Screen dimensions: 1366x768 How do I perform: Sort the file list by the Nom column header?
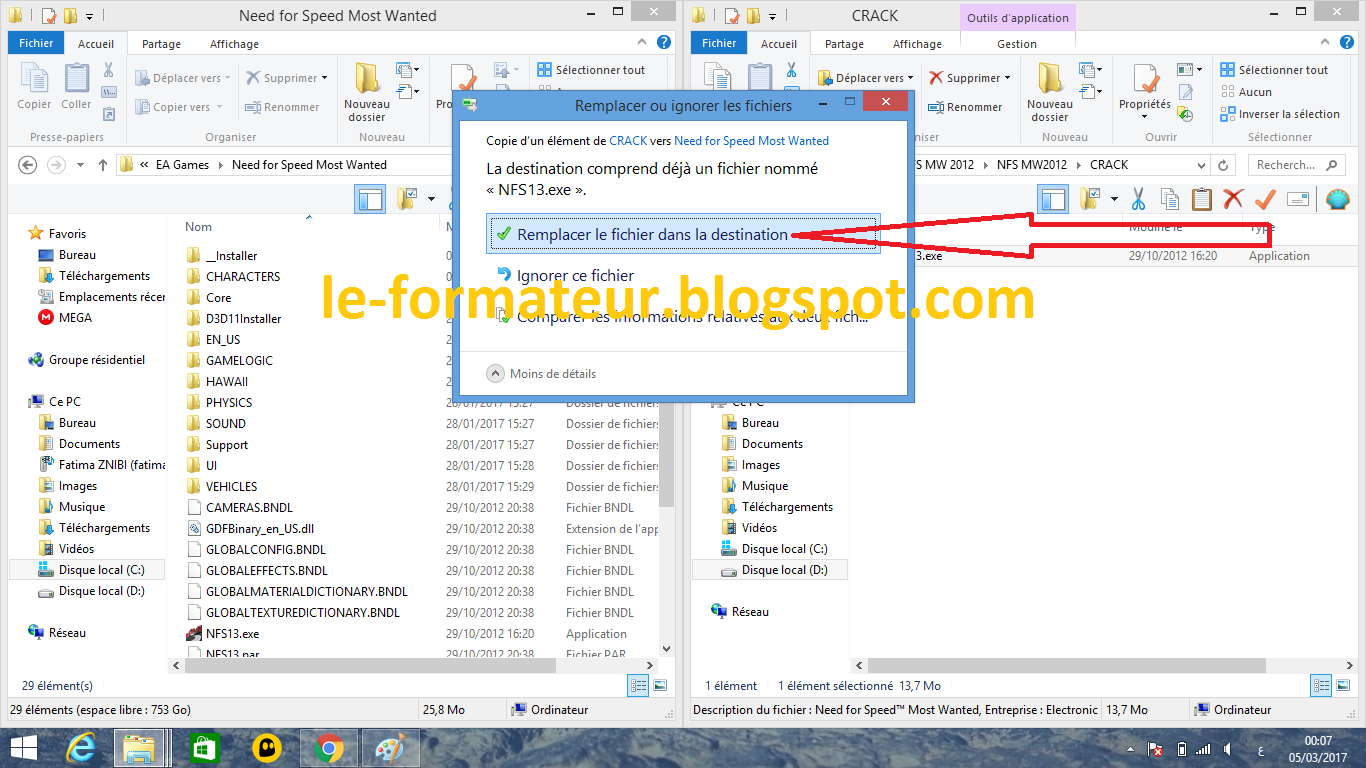tap(199, 228)
